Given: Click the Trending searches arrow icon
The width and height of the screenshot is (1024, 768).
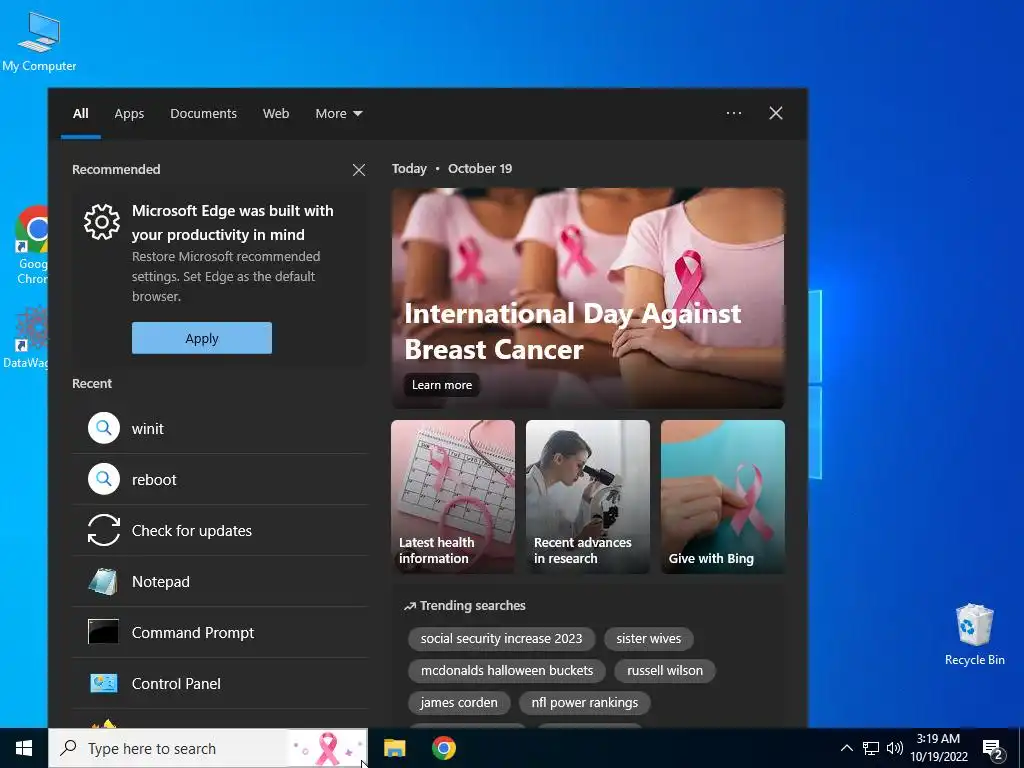Looking at the screenshot, I should point(409,606).
